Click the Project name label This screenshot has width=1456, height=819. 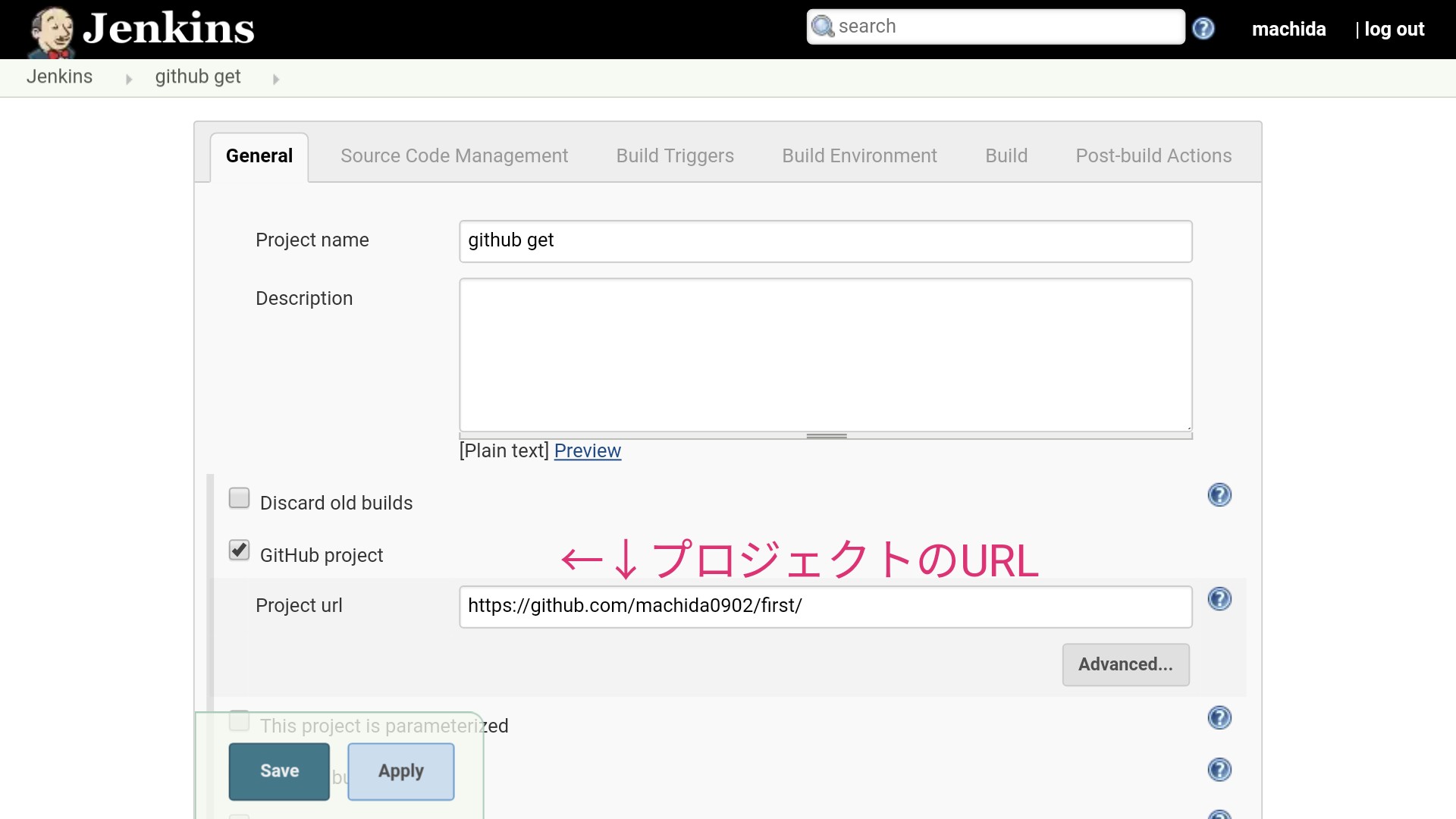point(312,240)
